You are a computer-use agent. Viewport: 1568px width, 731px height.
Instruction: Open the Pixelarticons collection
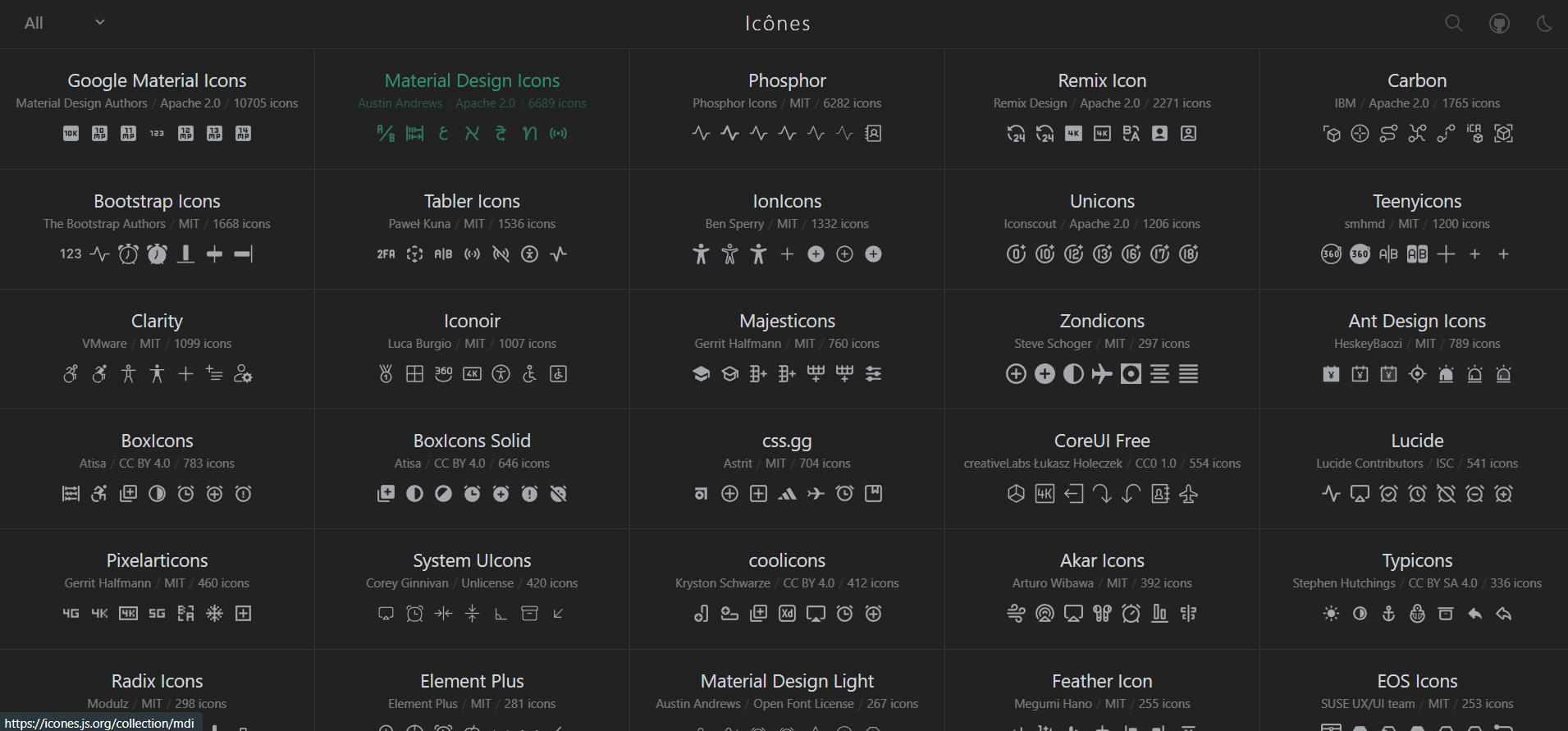coord(157,589)
